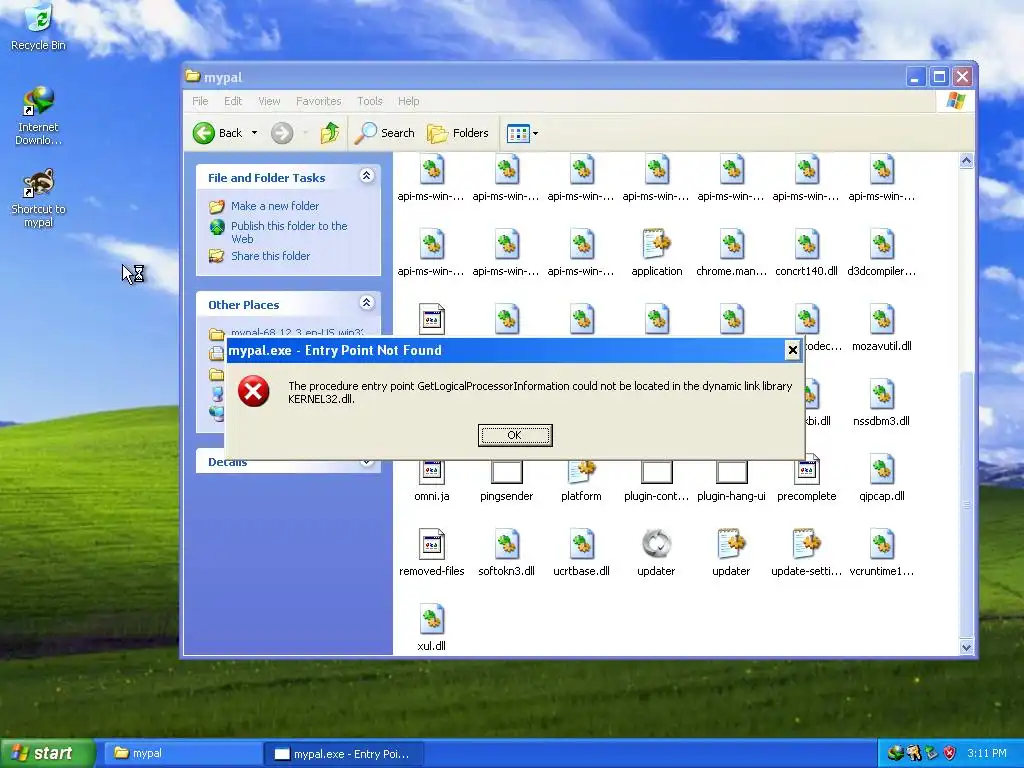Collapse the File and Folder Tasks panel
Screen dimensions: 1024x768
(x=366, y=176)
